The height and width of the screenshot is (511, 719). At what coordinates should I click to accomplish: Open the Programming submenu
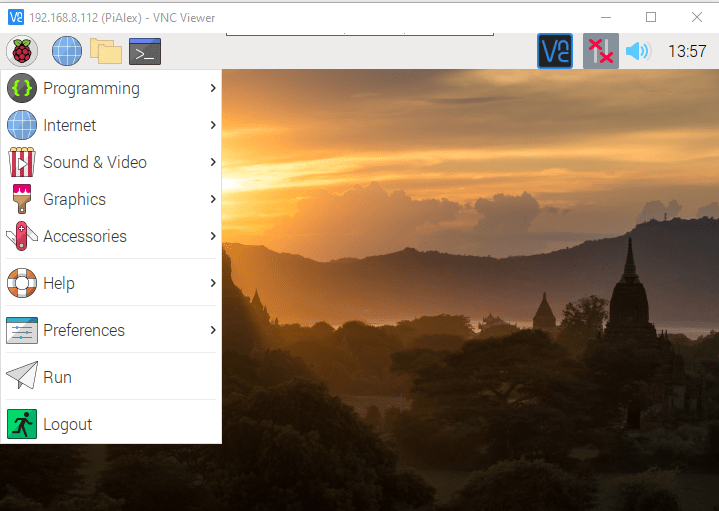(x=111, y=88)
